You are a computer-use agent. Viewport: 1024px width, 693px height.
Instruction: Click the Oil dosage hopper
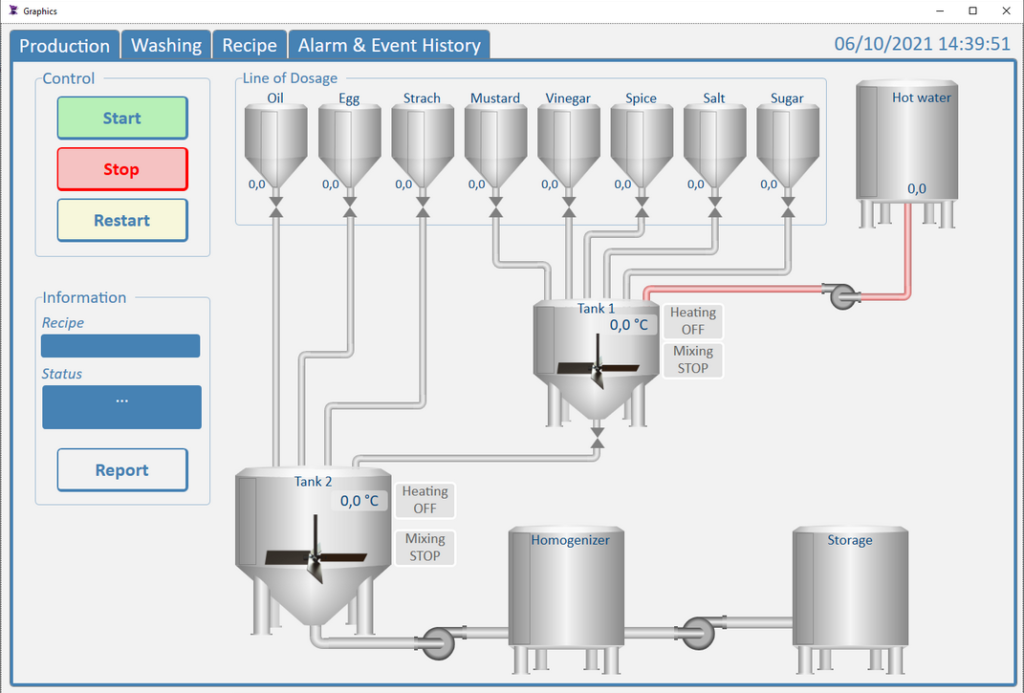coord(276,145)
